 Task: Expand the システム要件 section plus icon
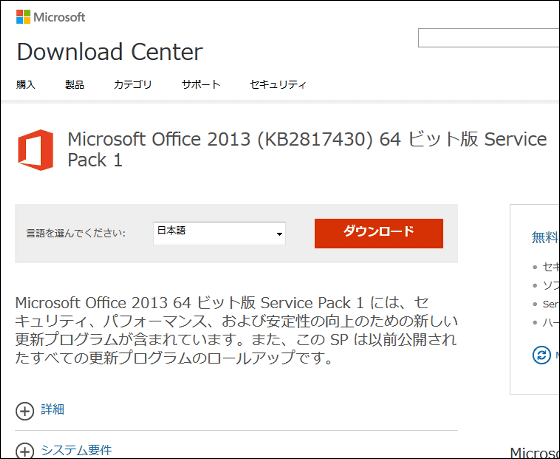coord(25,451)
